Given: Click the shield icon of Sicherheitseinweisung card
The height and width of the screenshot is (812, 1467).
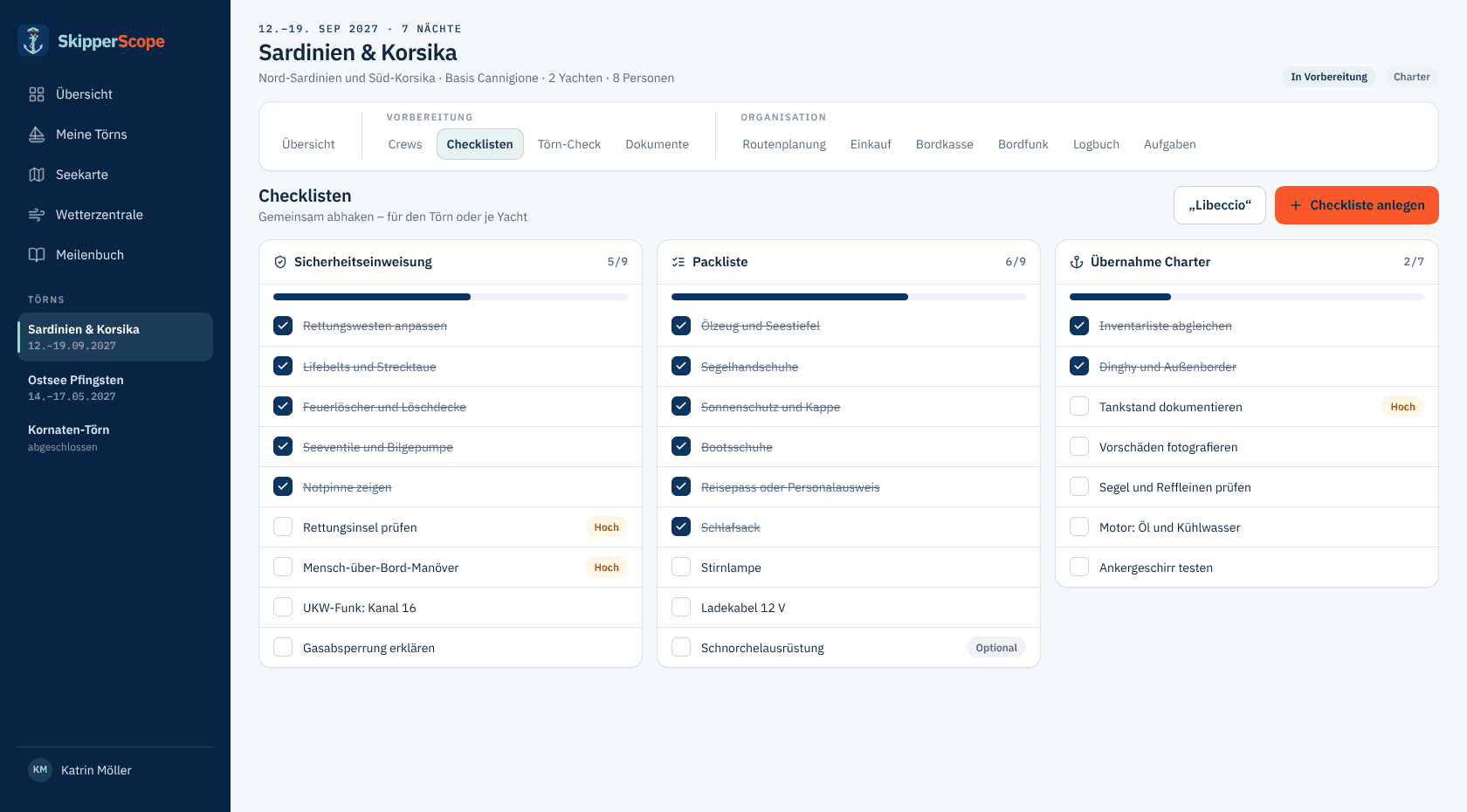Looking at the screenshot, I should (x=280, y=262).
